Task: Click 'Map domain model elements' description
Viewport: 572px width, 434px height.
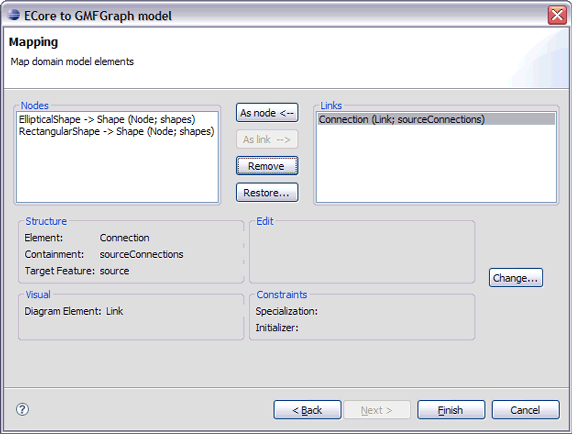Action: 72,62
